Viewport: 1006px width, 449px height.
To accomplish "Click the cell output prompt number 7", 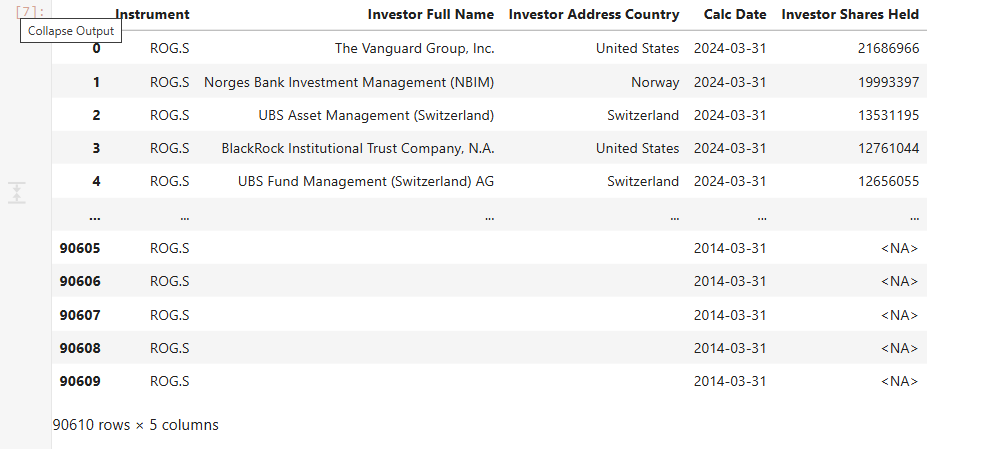I will [x=26, y=11].
